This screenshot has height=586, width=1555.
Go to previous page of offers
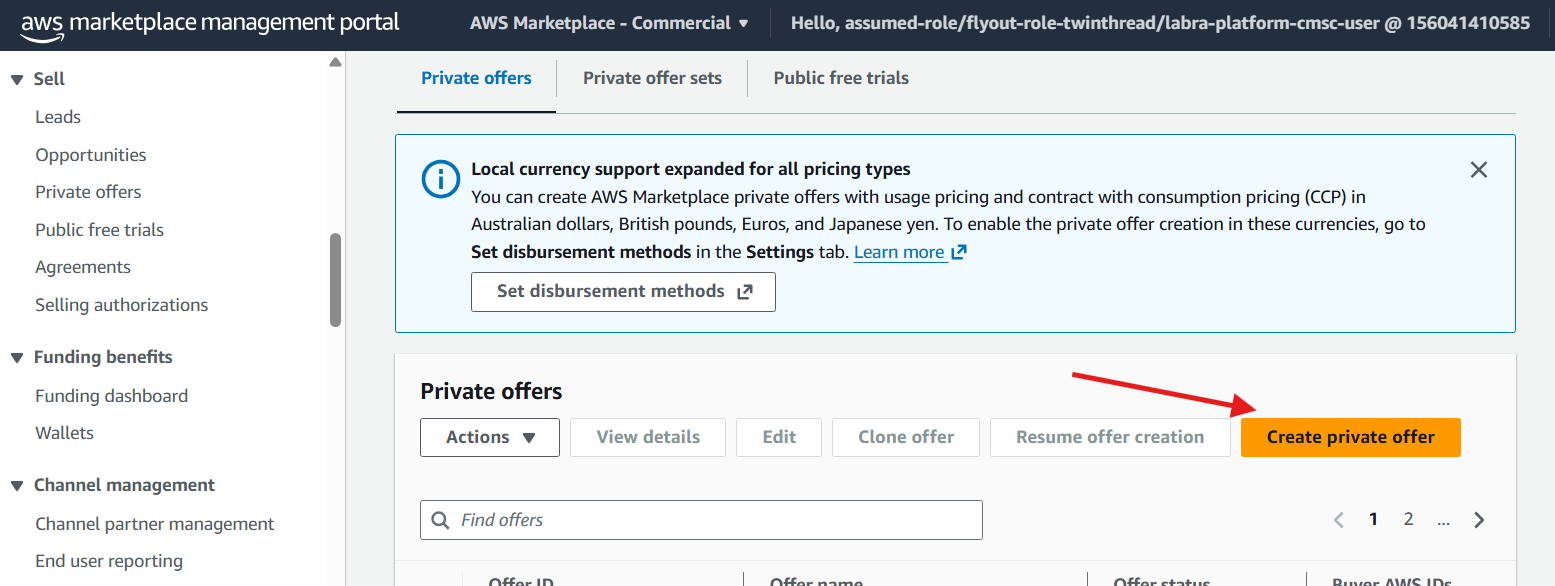pyautogui.click(x=1339, y=520)
